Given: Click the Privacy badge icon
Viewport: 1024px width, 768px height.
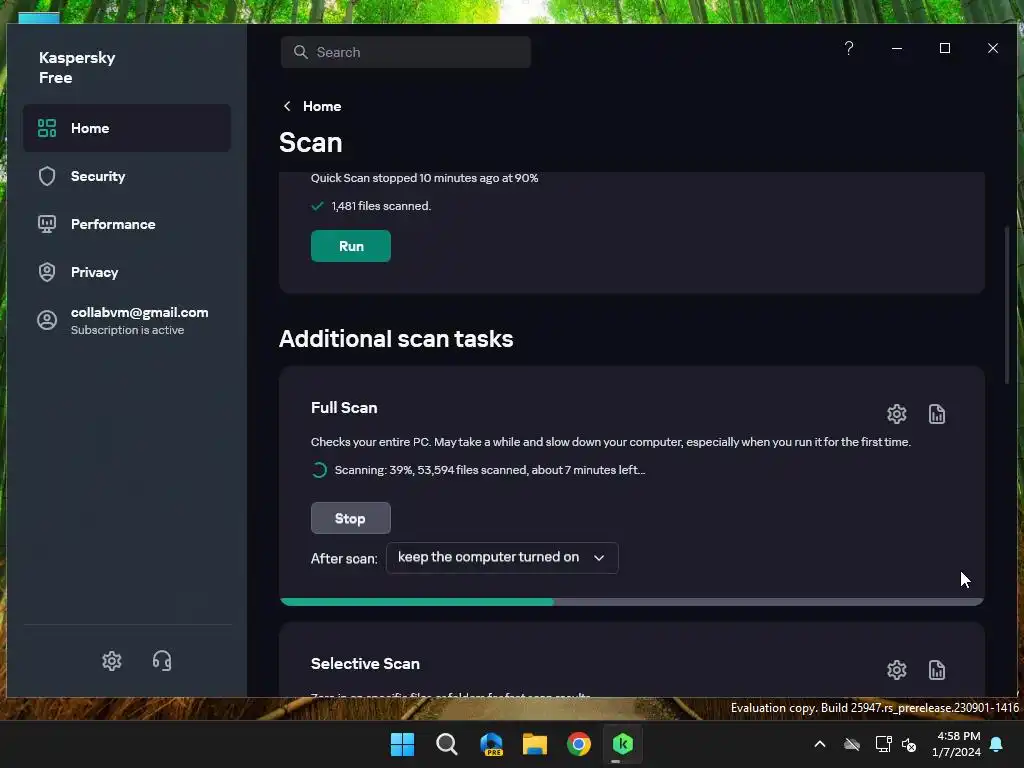Looking at the screenshot, I should [x=47, y=272].
